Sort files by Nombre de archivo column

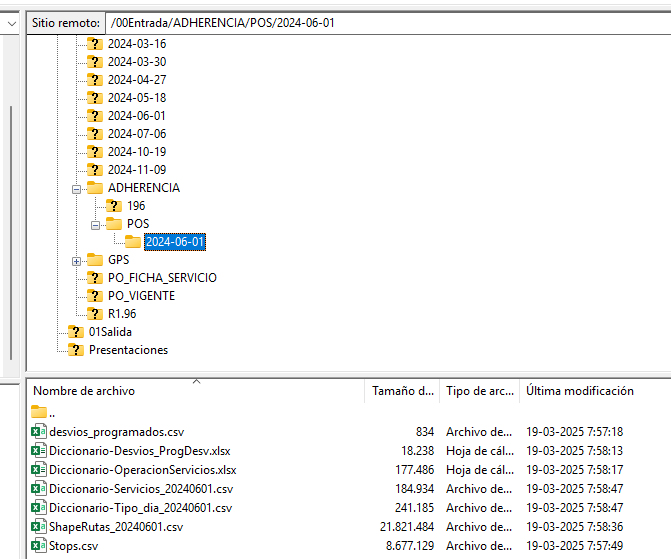click(x=85, y=391)
